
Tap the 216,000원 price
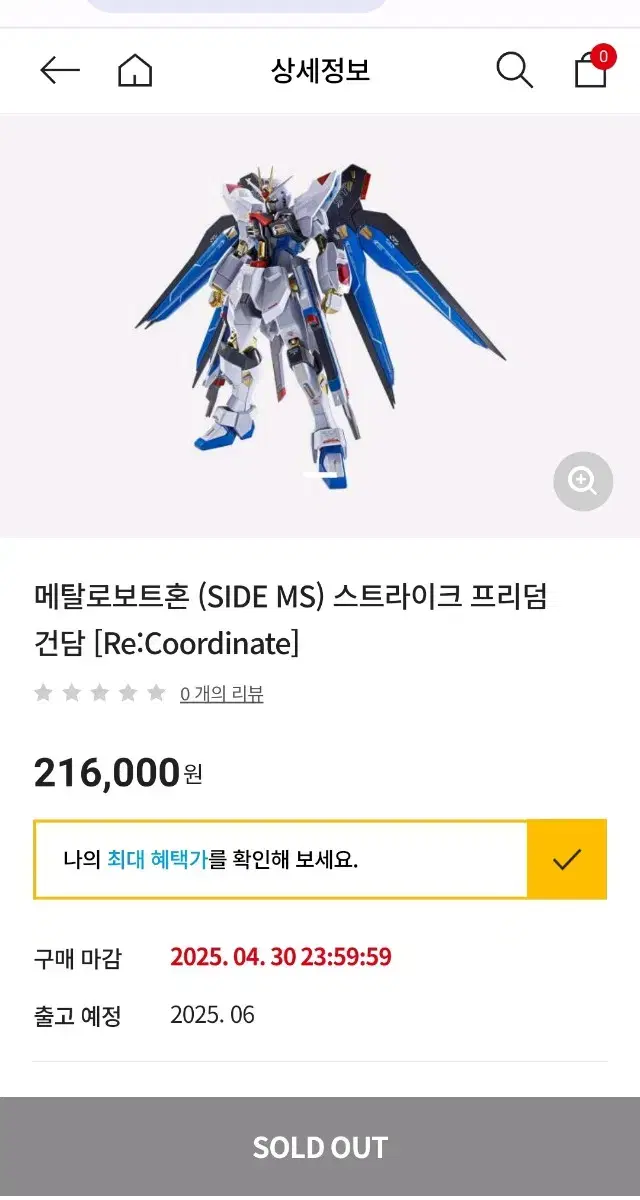[x=118, y=773]
